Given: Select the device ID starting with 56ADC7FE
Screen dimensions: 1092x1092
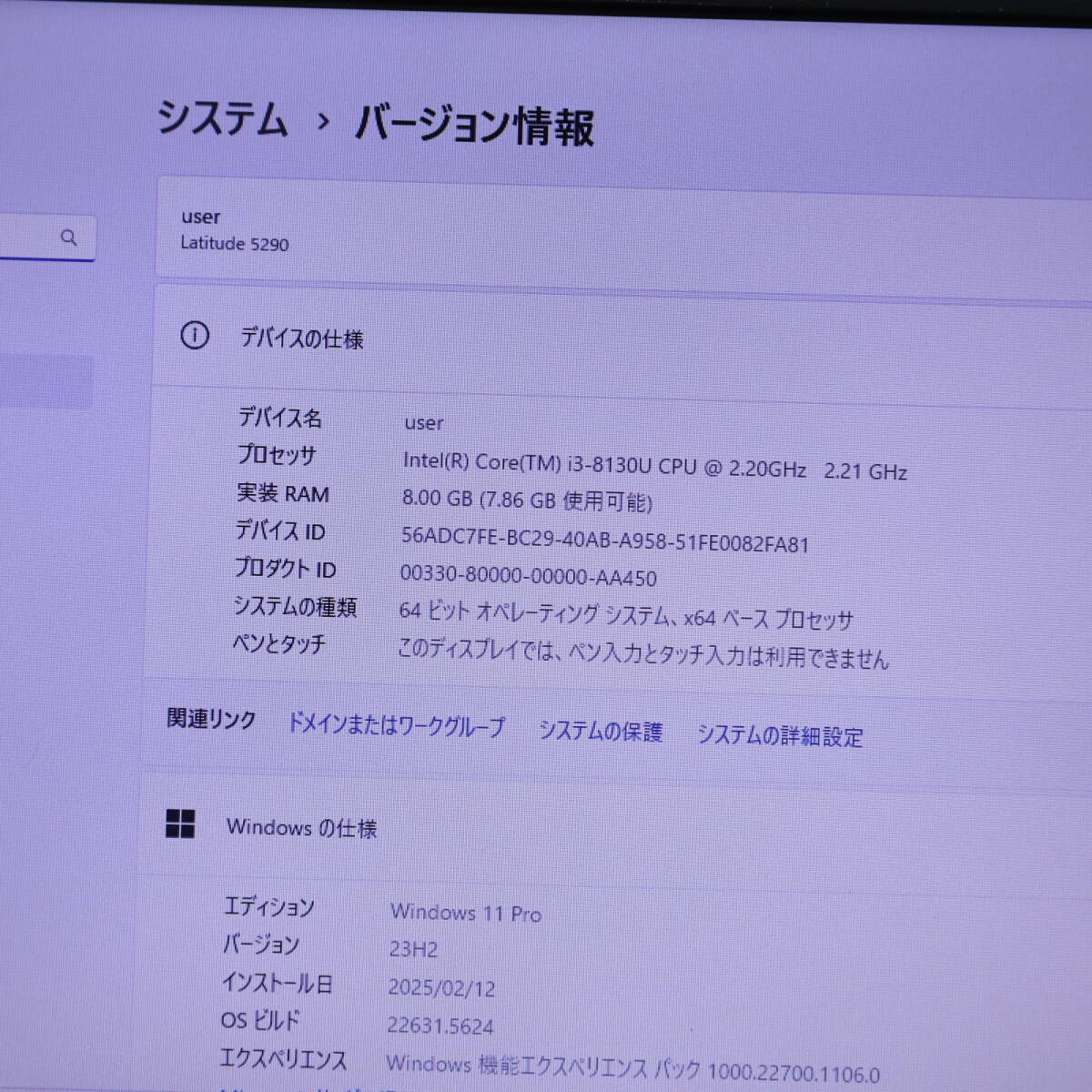Looking at the screenshot, I should click(x=605, y=540).
